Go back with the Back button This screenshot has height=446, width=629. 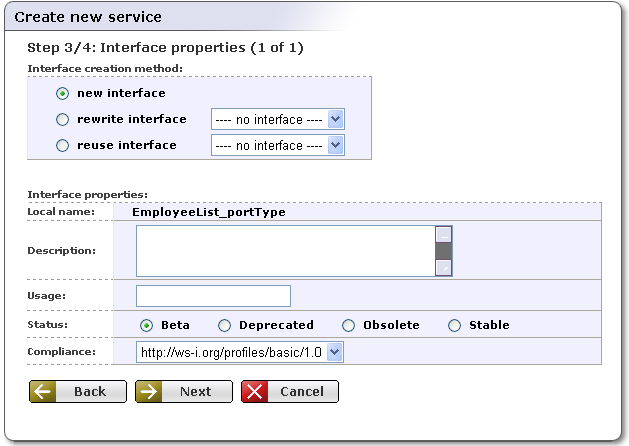pos(78,391)
